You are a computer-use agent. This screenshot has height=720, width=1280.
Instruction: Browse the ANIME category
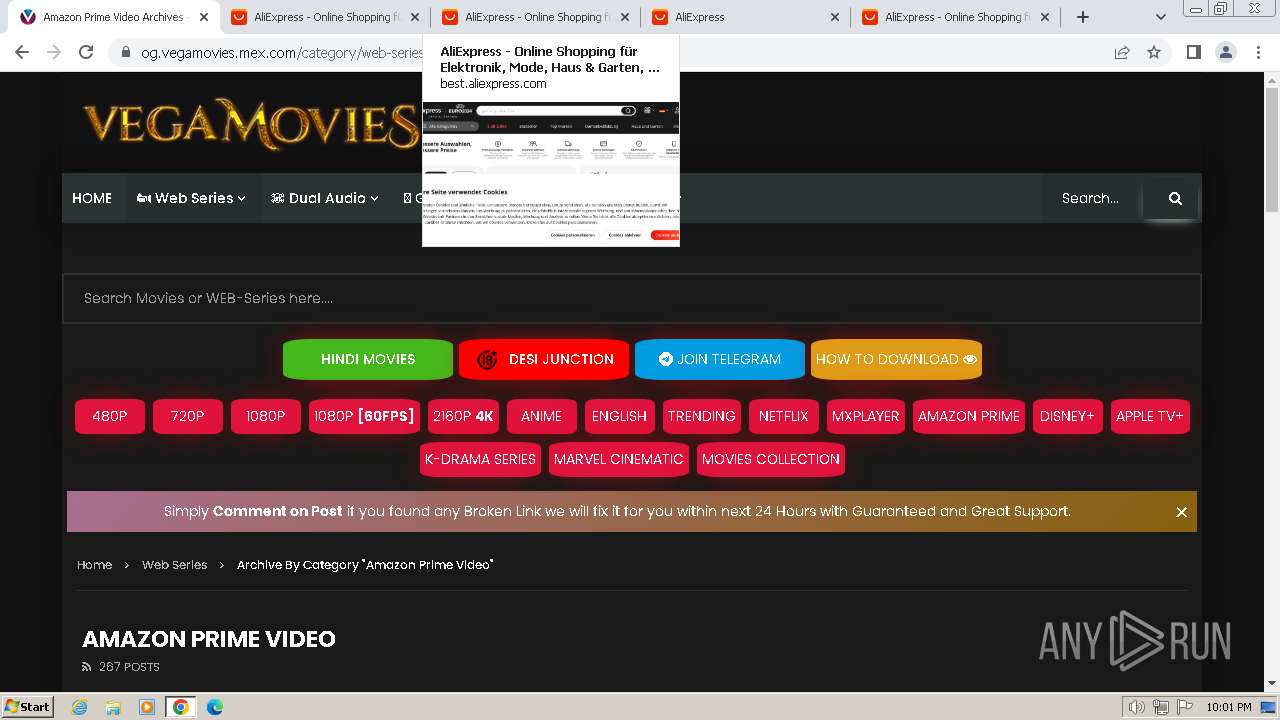[542, 416]
